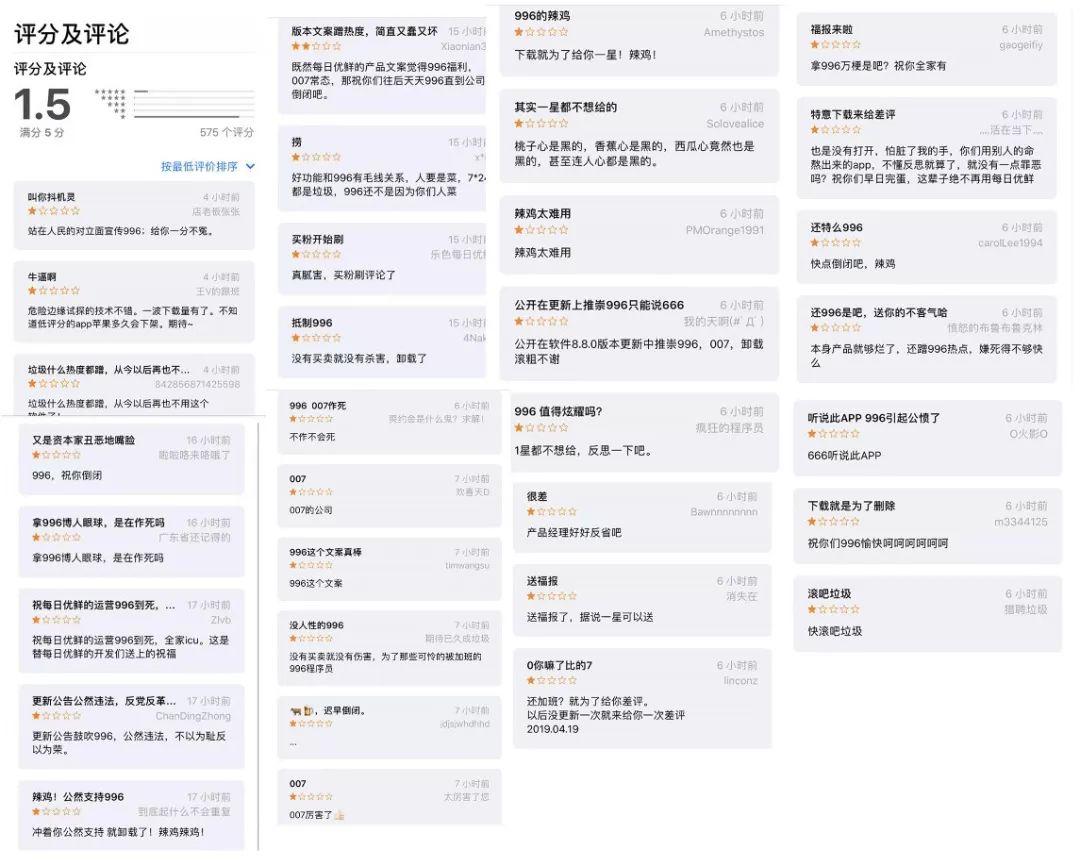Open review 辣鸡！公然支持996
The height and width of the screenshot is (866, 1080).
coord(132,816)
